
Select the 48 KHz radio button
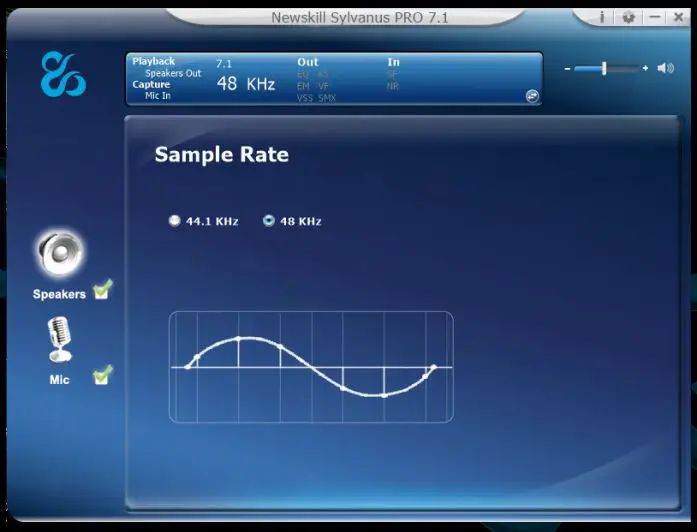pos(268,220)
